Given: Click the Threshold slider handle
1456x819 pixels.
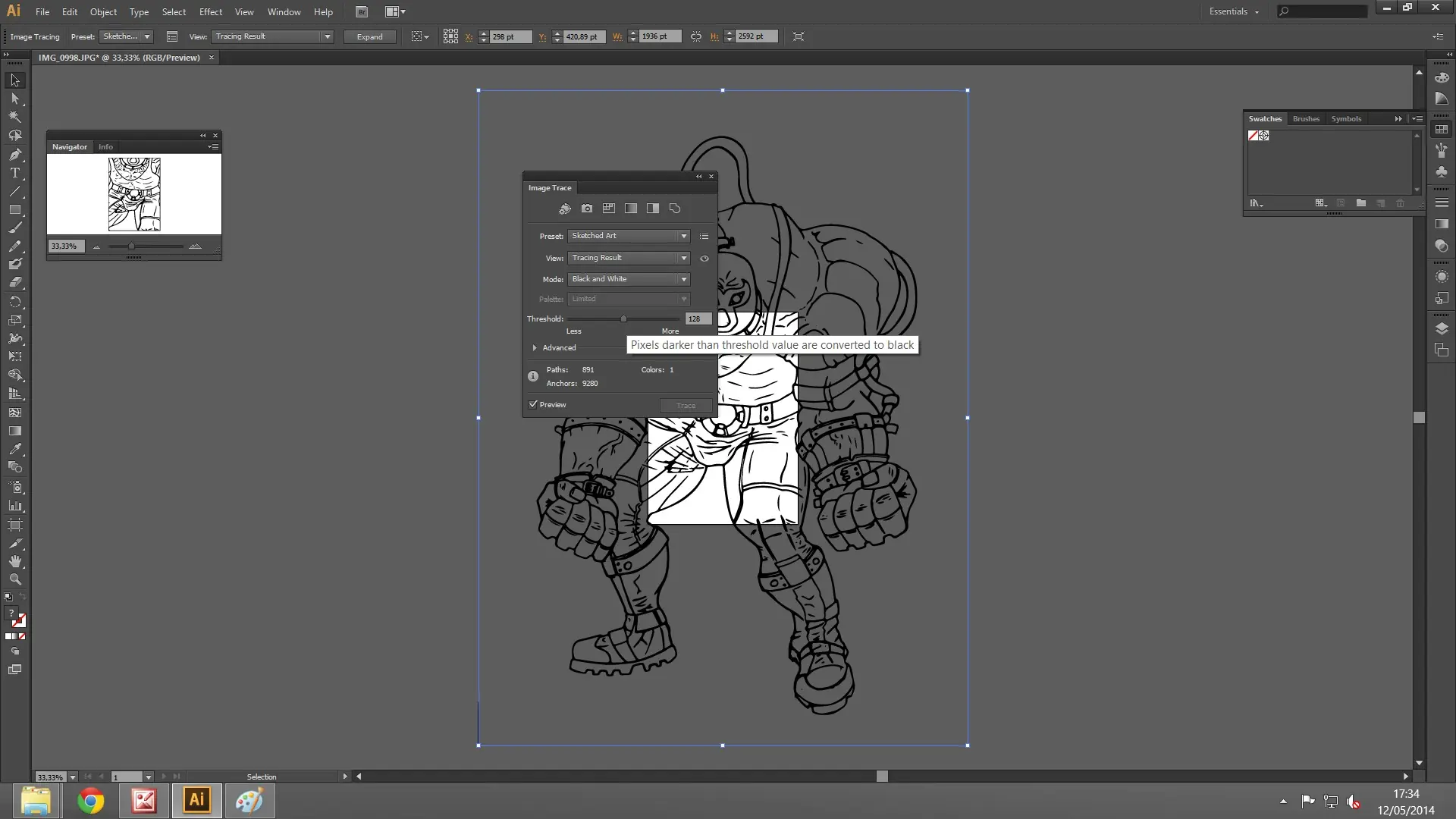Looking at the screenshot, I should coord(623,319).
